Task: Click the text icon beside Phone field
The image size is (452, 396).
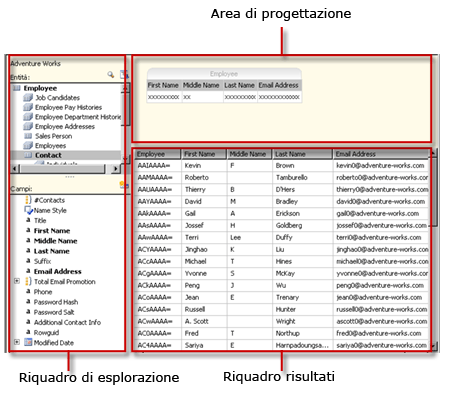Action: [28, 292]
